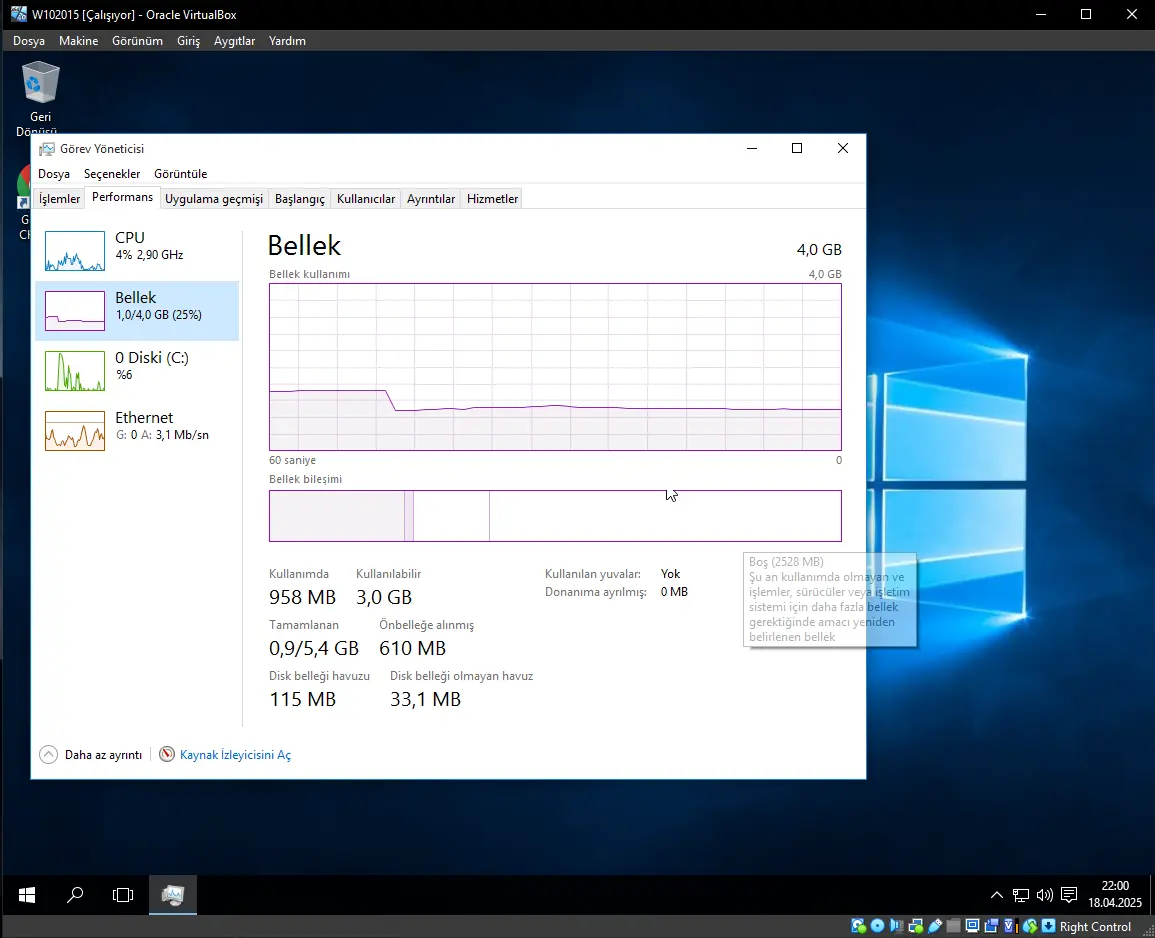Open taskbar search magnifier
1155x938 pixels.
pyautogui.click(x=74, y=895)
